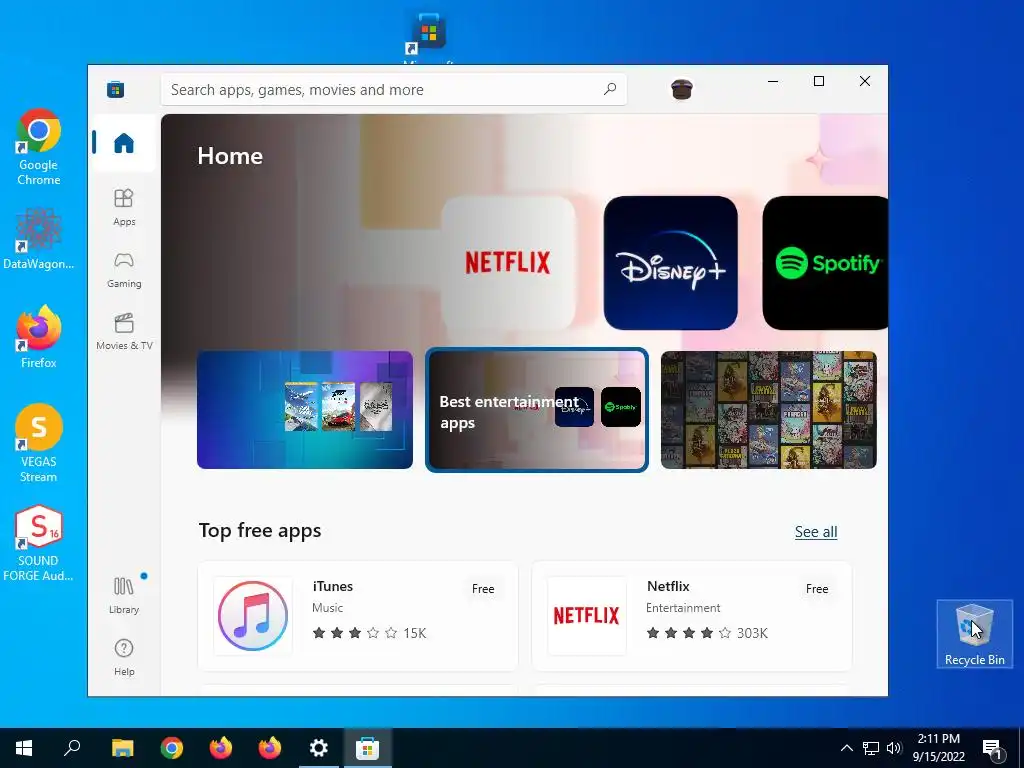Open the user profile avatar

[682, 89]
